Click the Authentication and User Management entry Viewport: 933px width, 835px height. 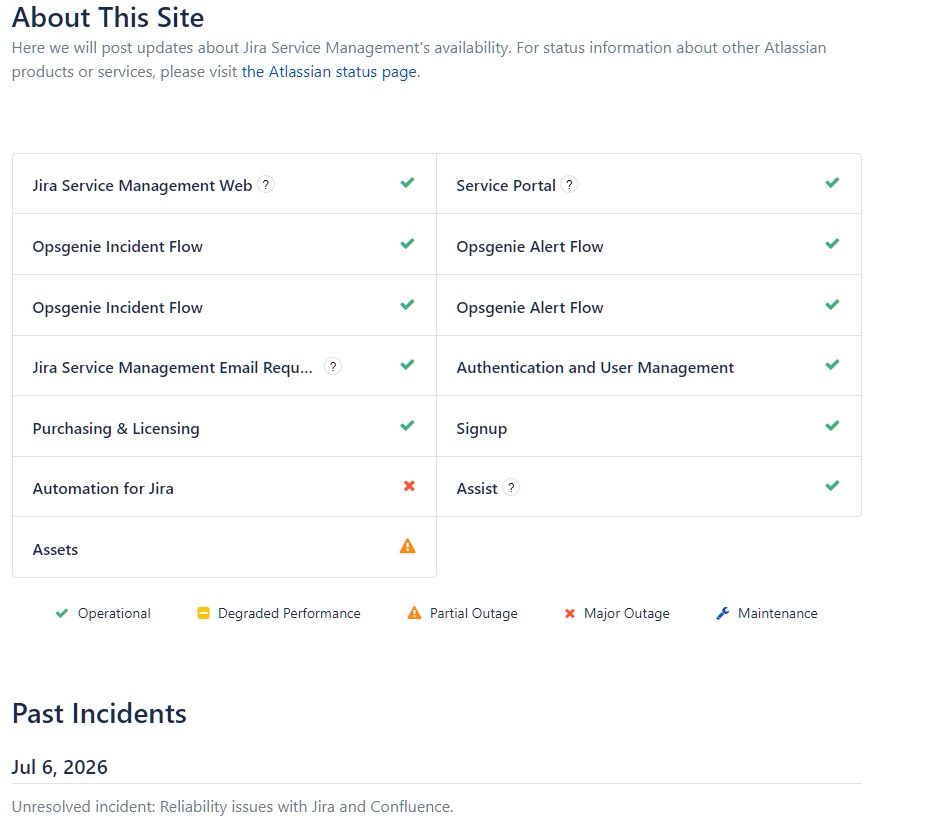click(595, 368)
